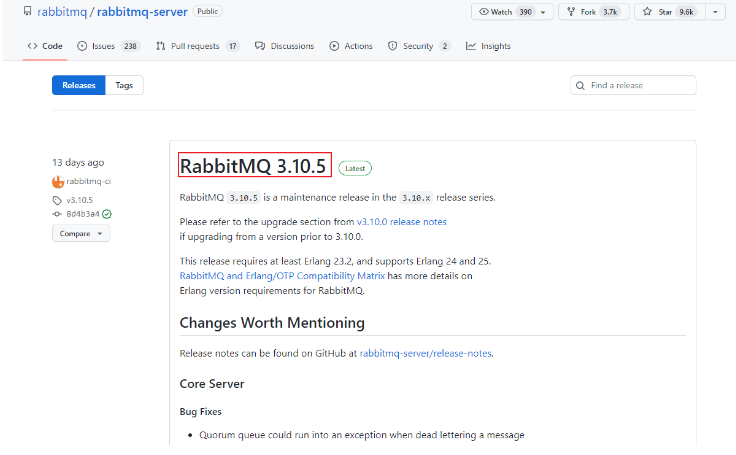Click the Core Server heading
Viewport: 736px width, 455px height.
click(212, 384)
